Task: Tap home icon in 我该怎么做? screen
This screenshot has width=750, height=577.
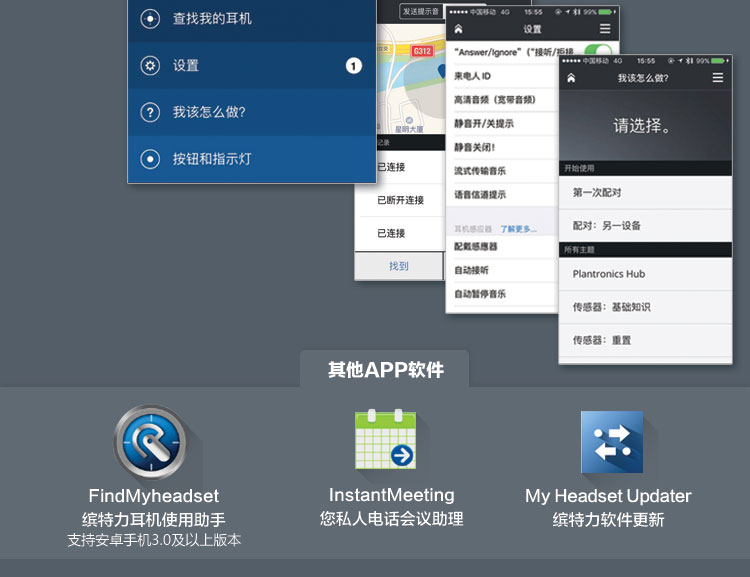Action: 571,78
